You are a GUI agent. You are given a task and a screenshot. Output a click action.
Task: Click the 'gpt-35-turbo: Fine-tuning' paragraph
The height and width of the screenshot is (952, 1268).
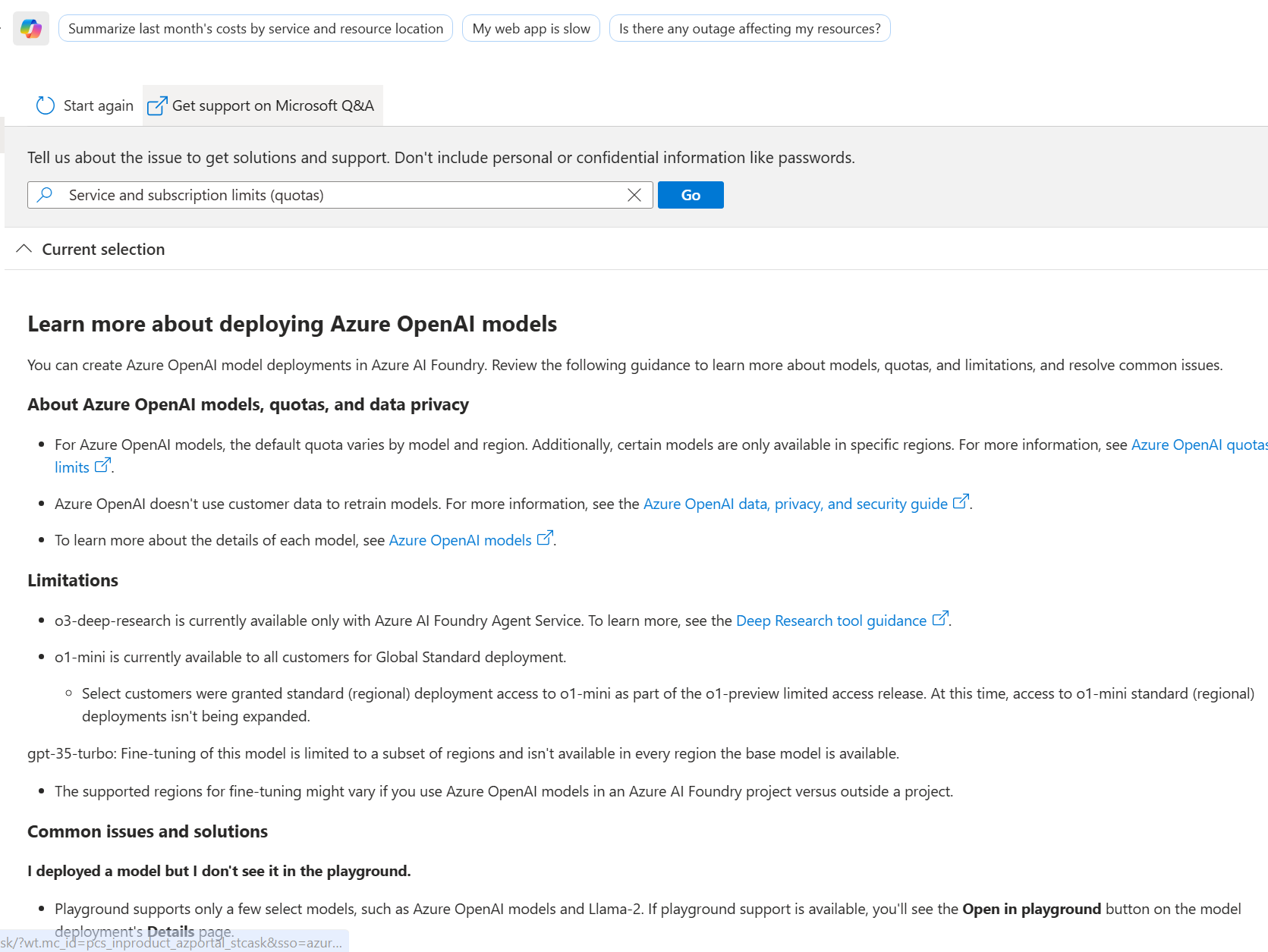pyautogui.click(x=463, y=753)
